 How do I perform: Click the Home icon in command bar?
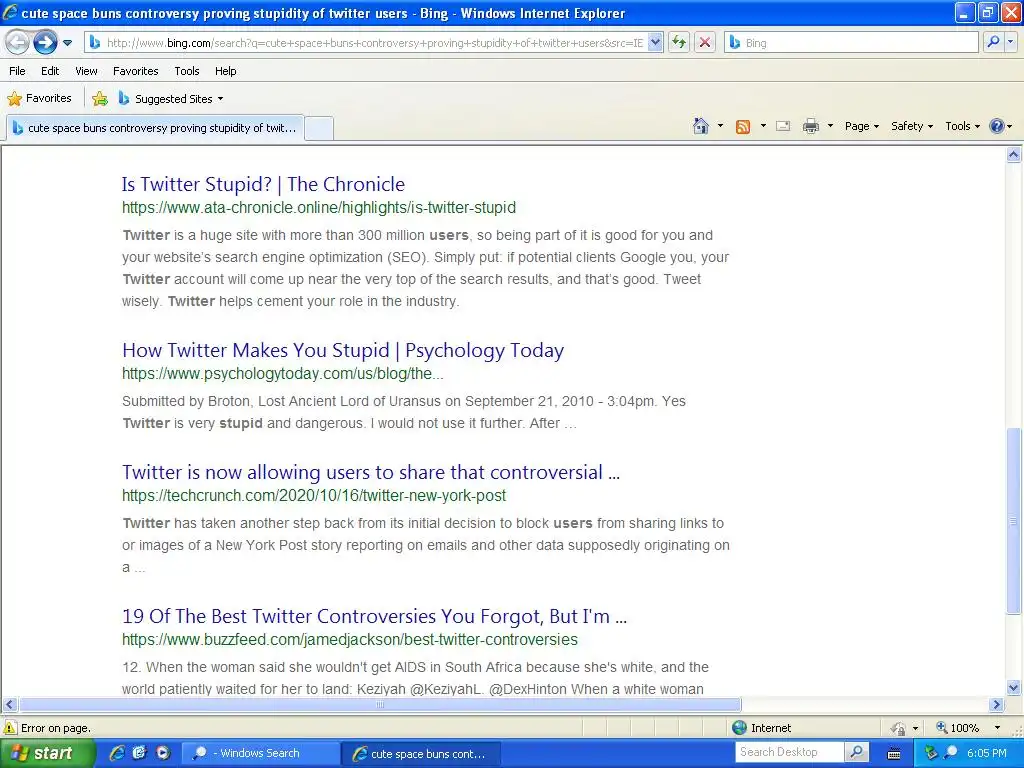point(701,126)
